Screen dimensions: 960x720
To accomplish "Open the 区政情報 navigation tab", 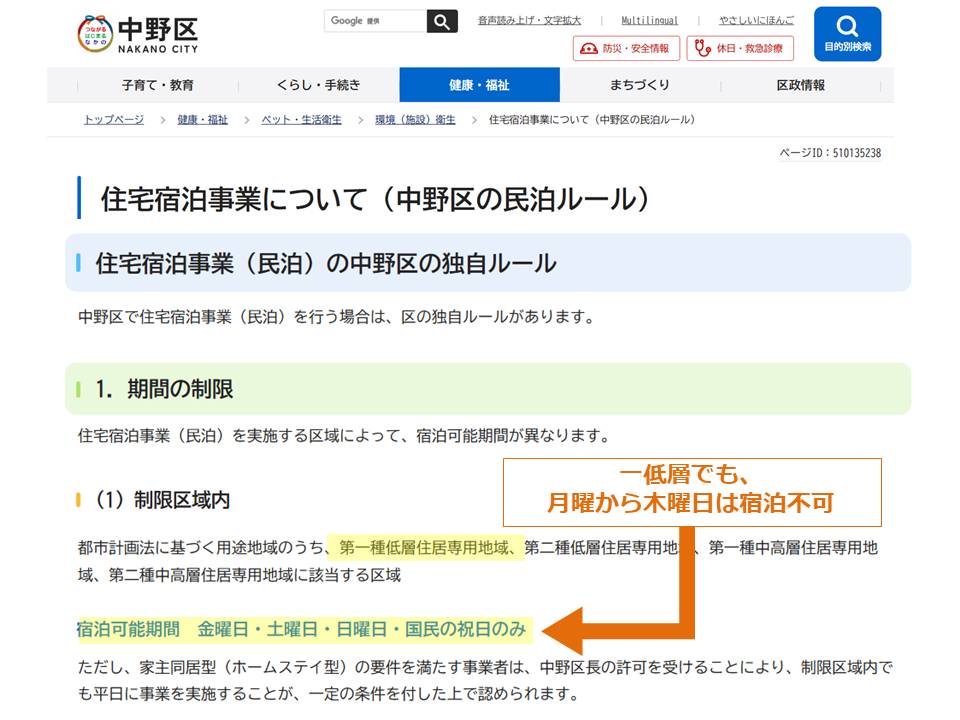I will 801,85.
